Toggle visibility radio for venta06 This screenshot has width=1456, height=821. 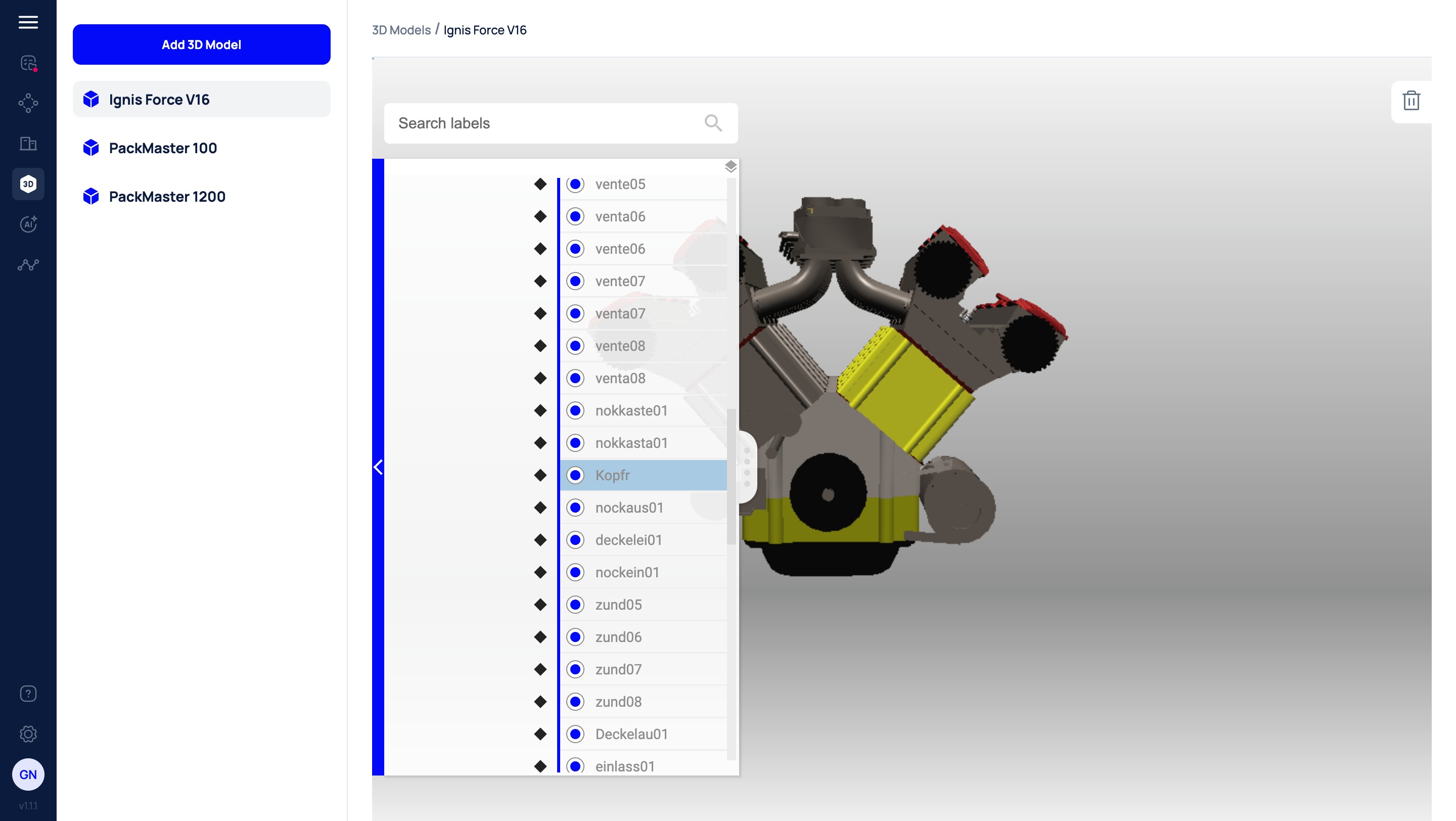[x=575, y=216]
